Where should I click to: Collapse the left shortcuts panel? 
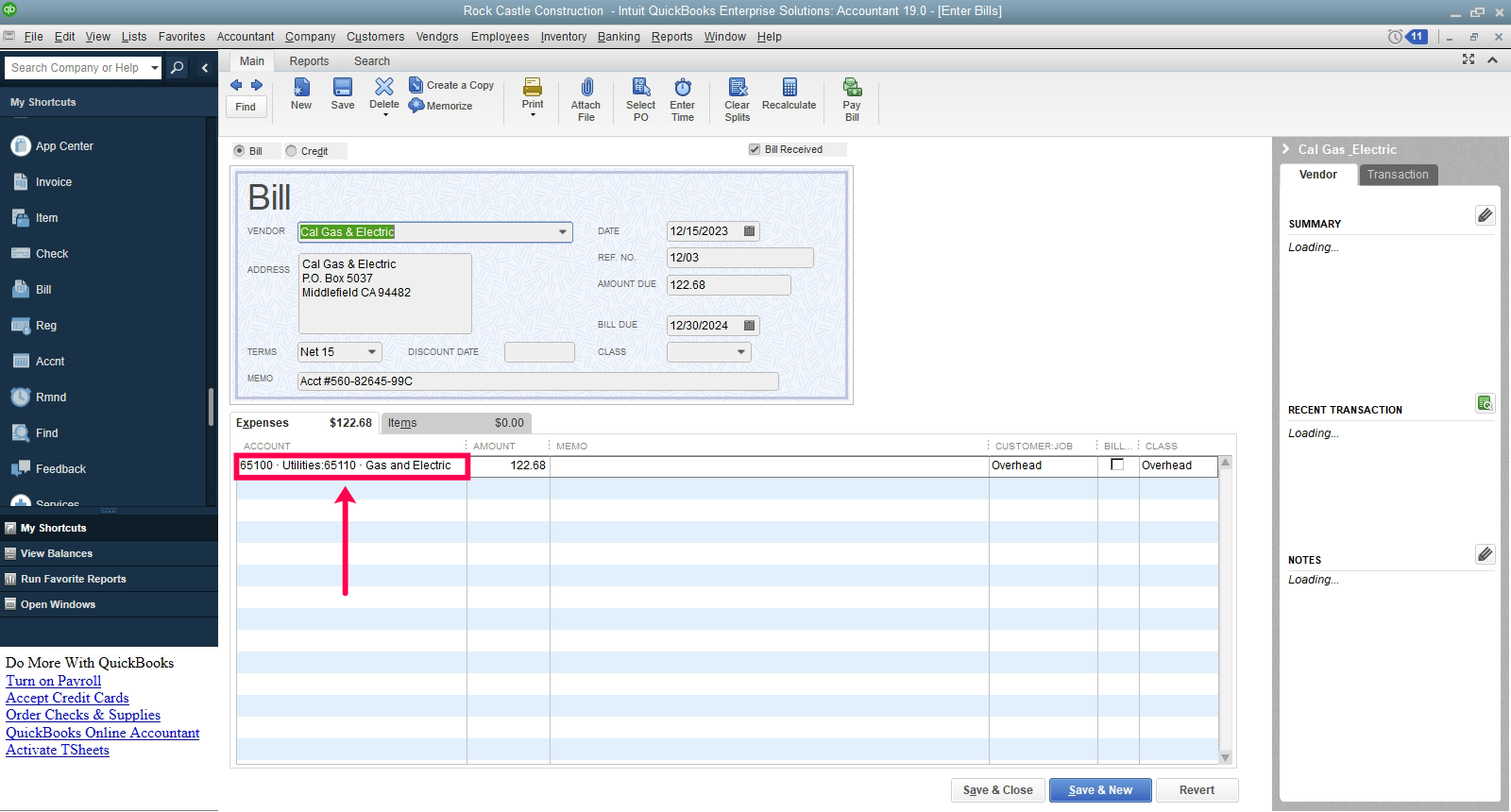click(x=205, y=68)
